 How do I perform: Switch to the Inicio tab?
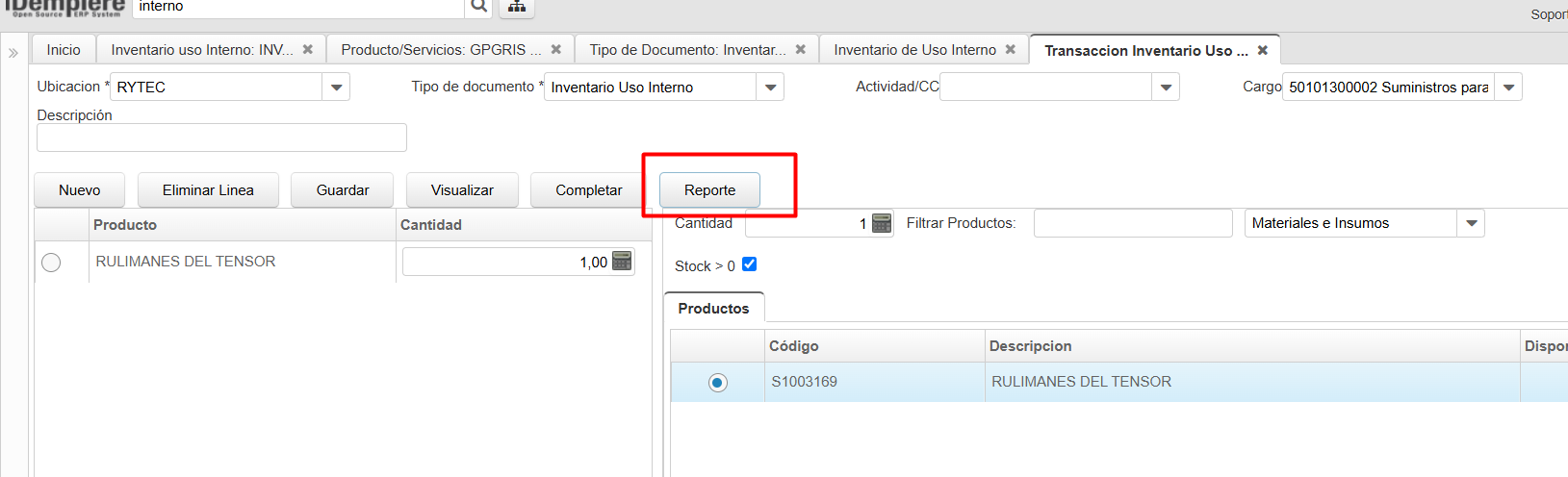tap(64, 50)
